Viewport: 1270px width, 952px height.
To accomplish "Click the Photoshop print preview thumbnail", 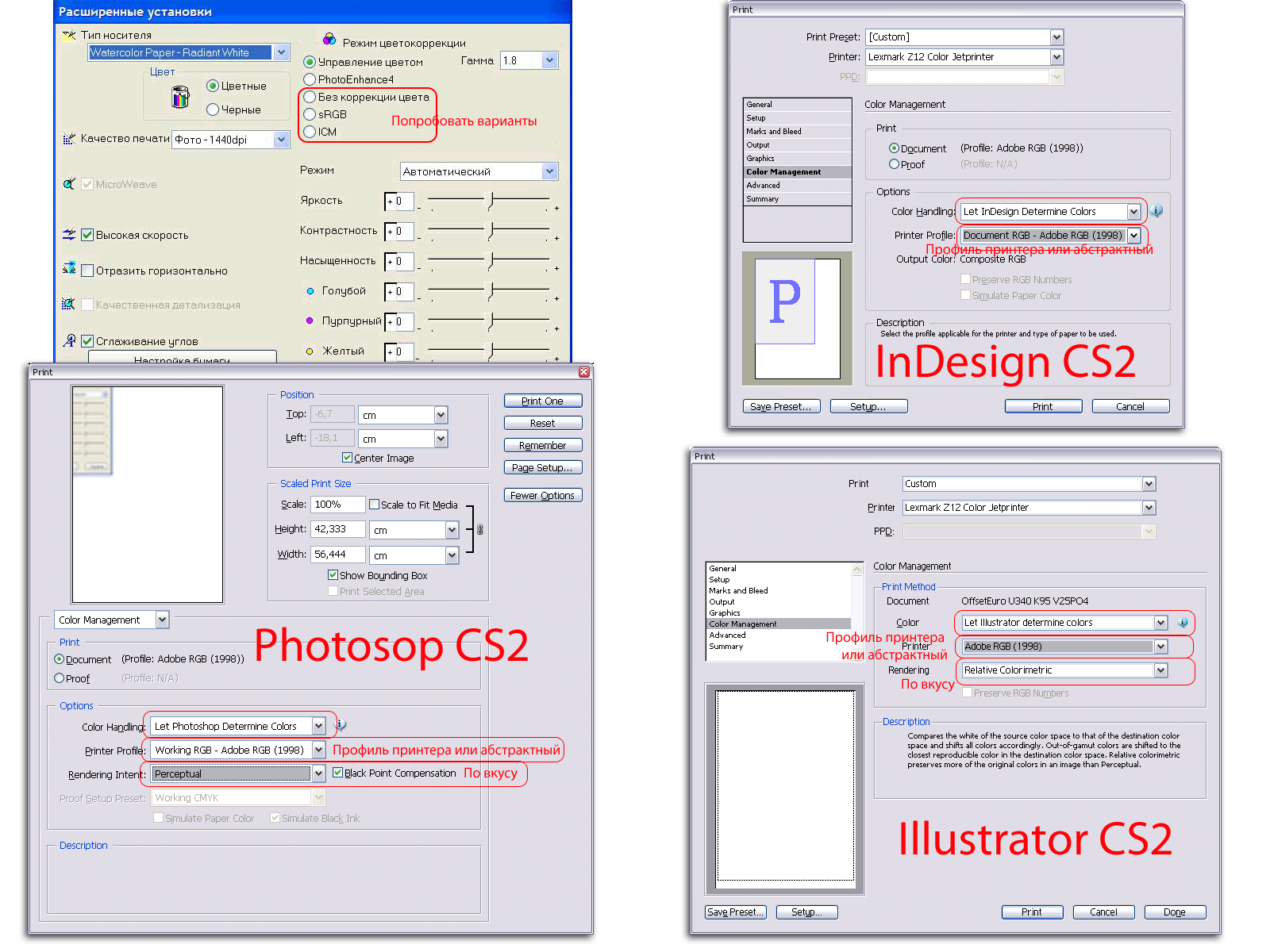I will coord(148,495).
